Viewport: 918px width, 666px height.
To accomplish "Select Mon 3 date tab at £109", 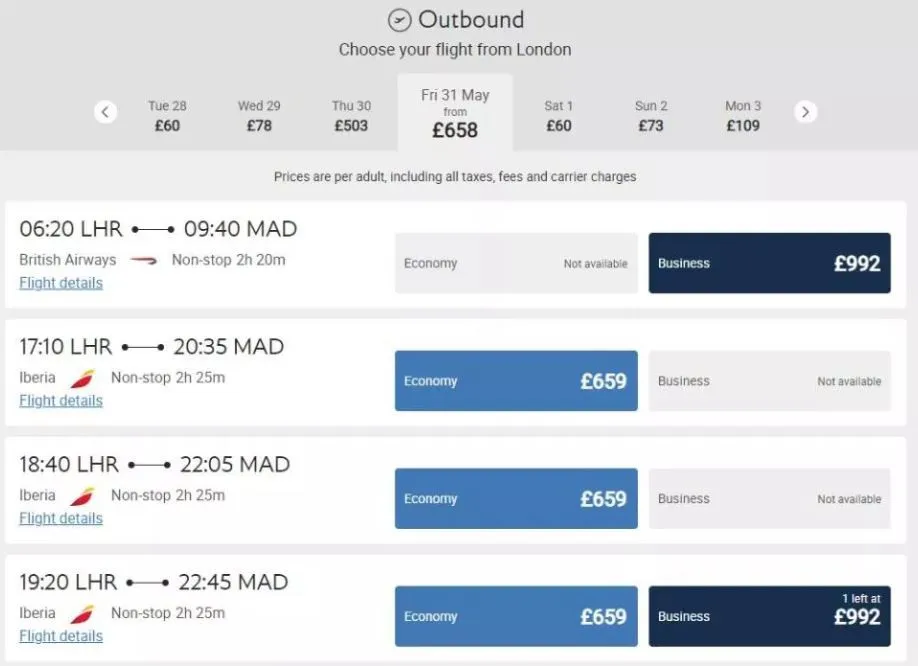I will (743, 116).
